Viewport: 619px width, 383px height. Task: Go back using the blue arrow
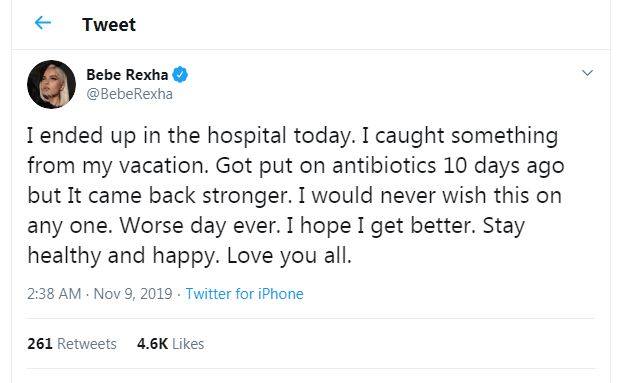point(43,23)
